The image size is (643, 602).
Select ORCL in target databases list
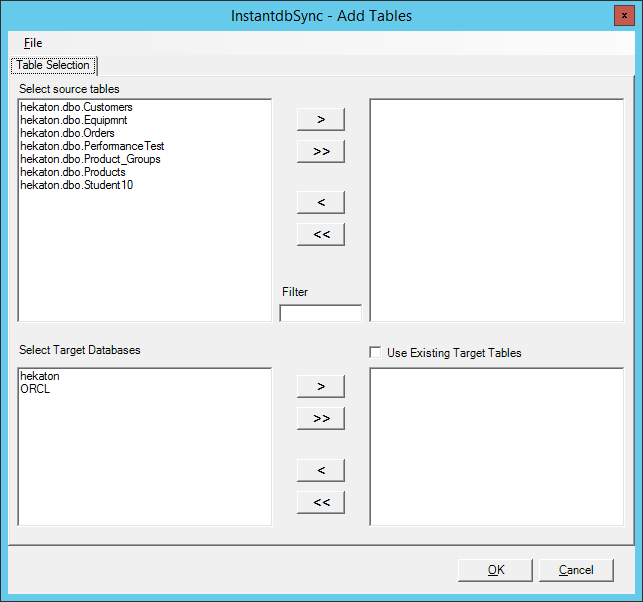point(35,389)
